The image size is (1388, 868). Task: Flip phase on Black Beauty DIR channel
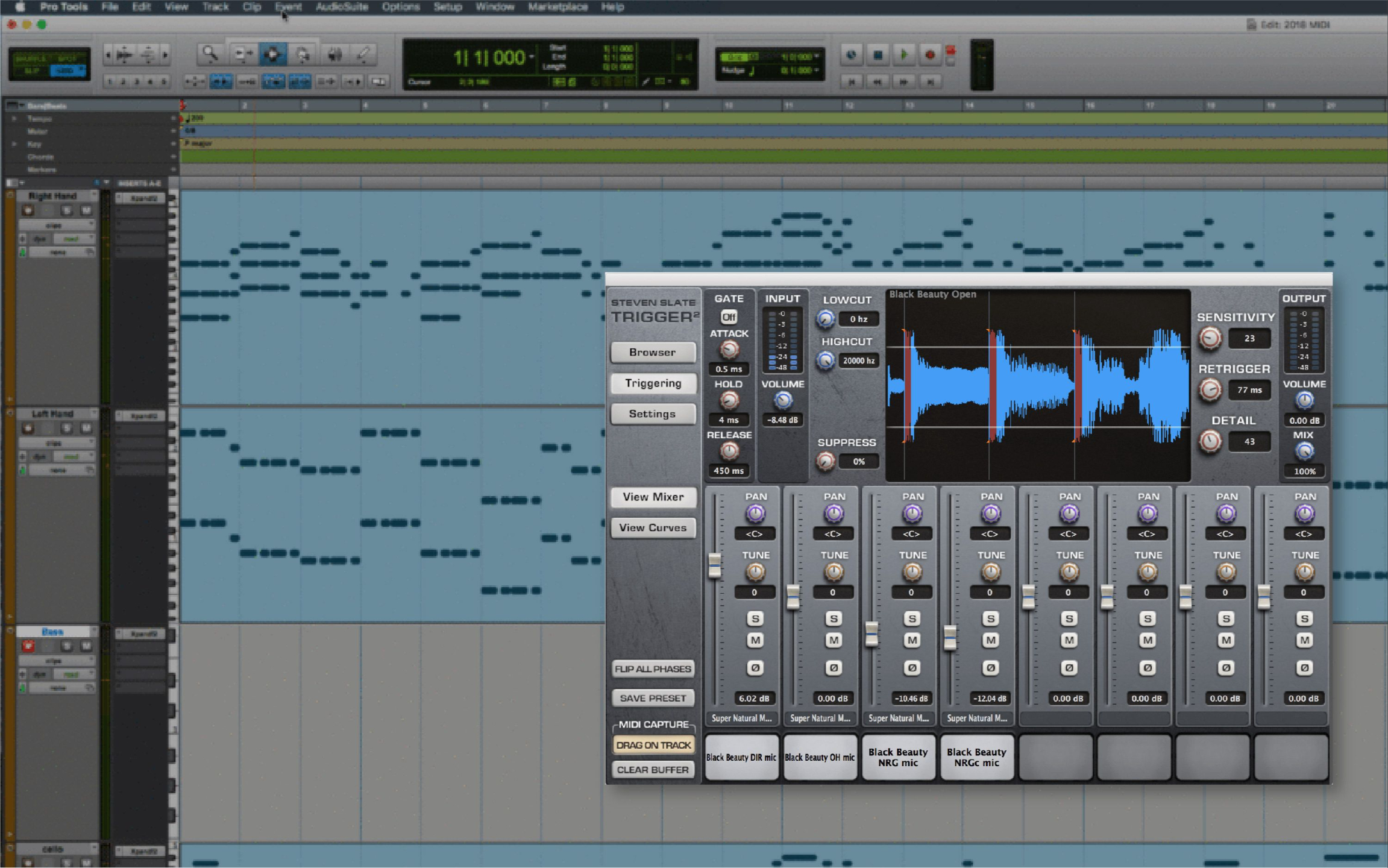(755, 667)
